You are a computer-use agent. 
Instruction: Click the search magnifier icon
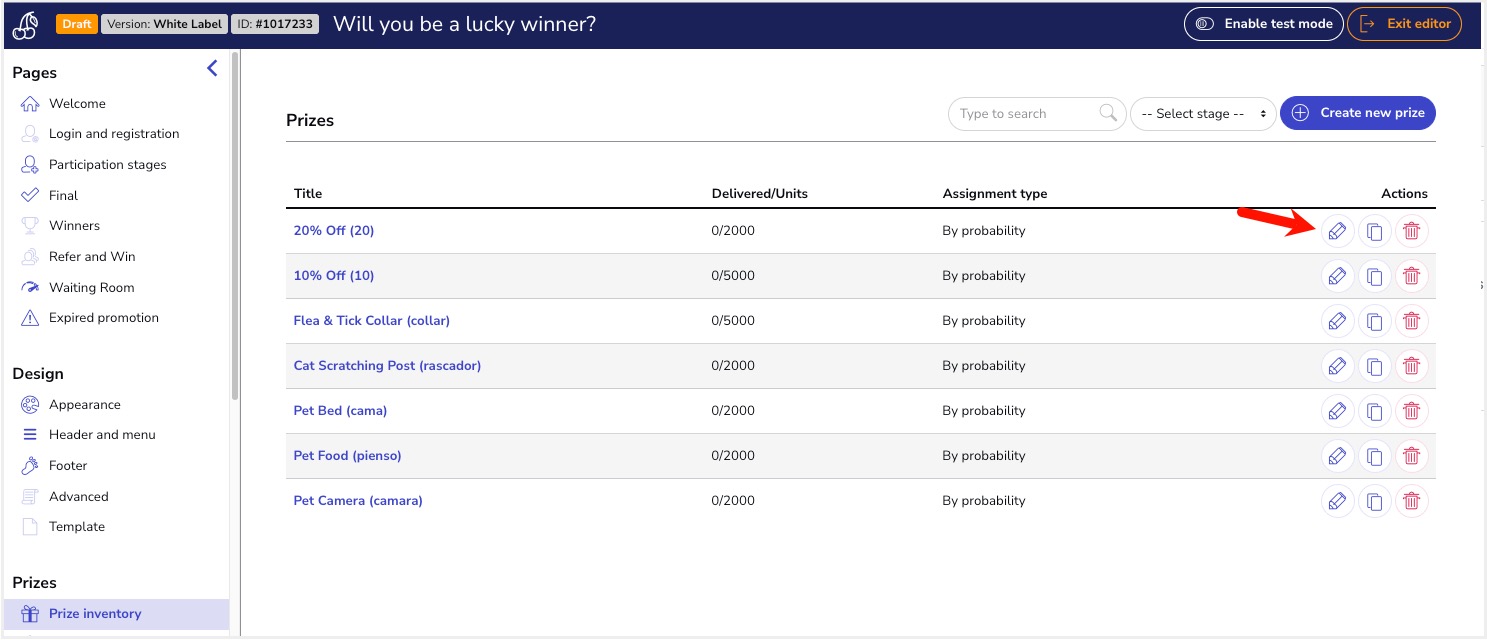(1108, 113)
